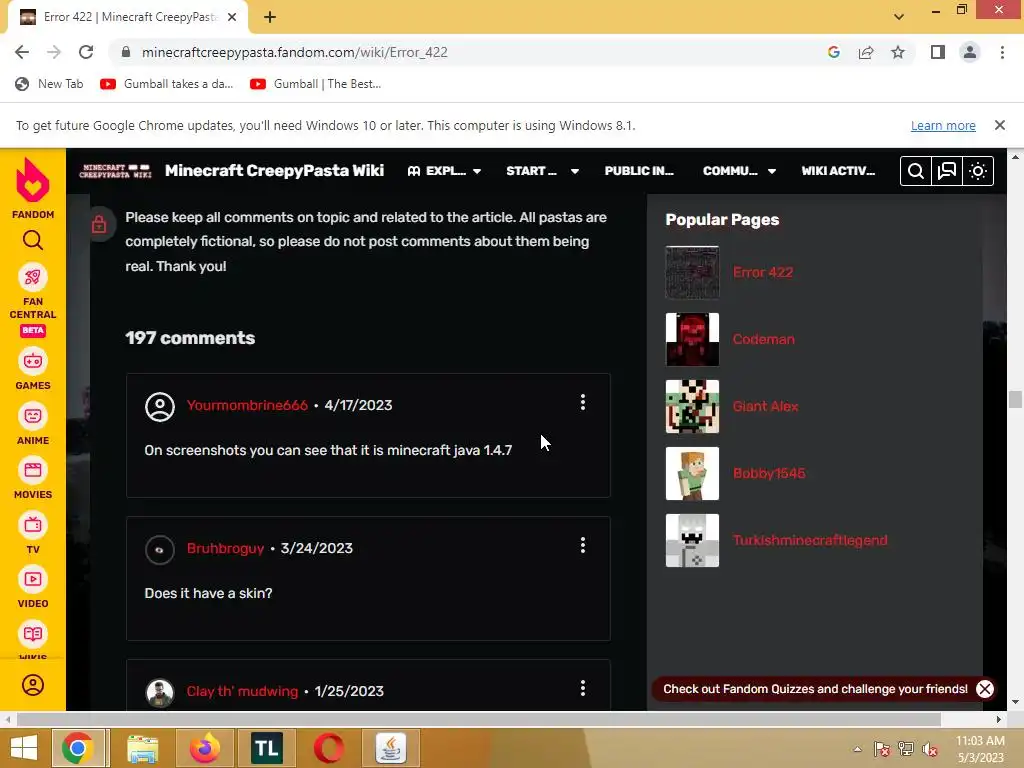Screen dimensions: 1024x768
Task: Search the wiki via header magnifier icon
Action: point(916,171)
